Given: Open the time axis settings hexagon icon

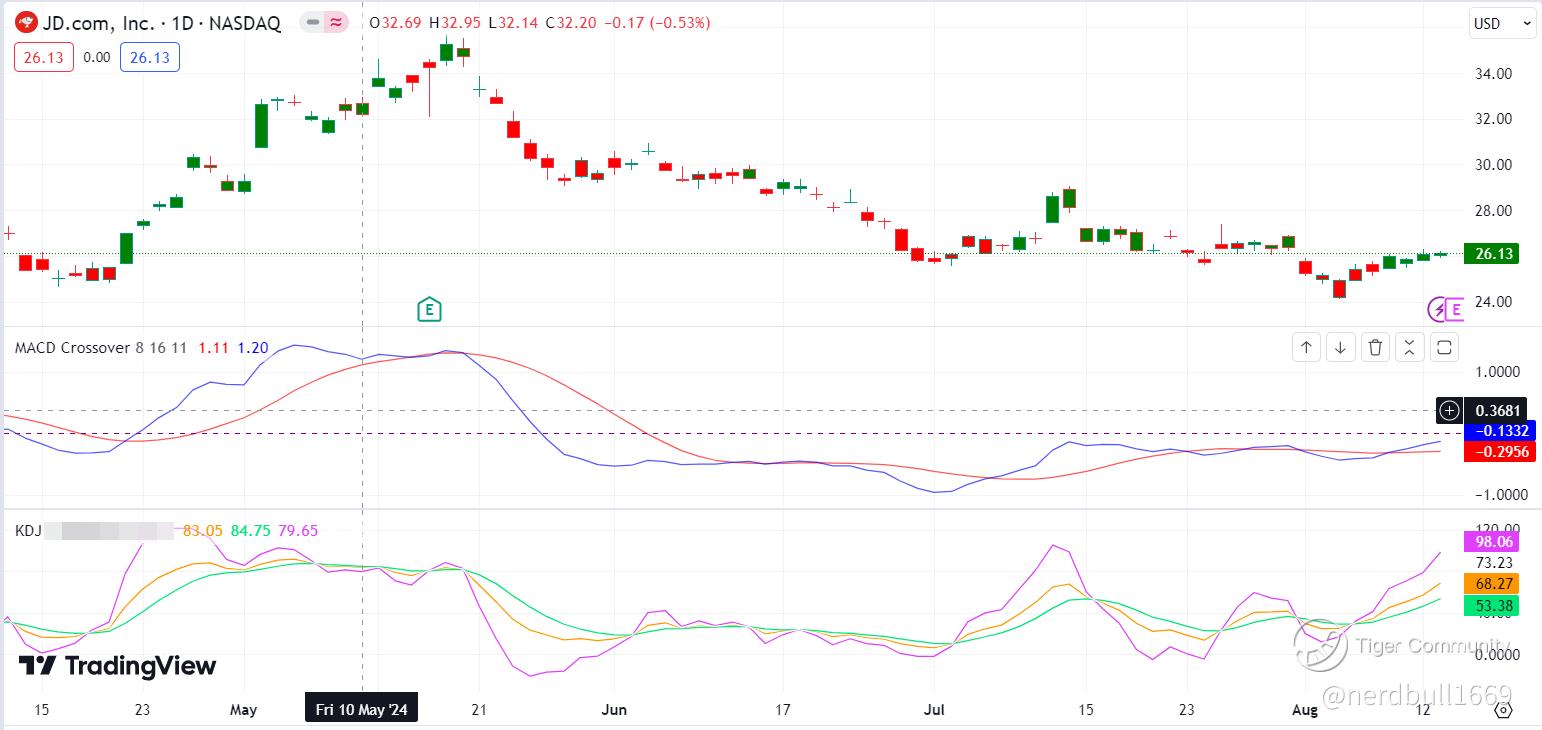Looking at the screenshot, I should click(x=1503, y=710).
